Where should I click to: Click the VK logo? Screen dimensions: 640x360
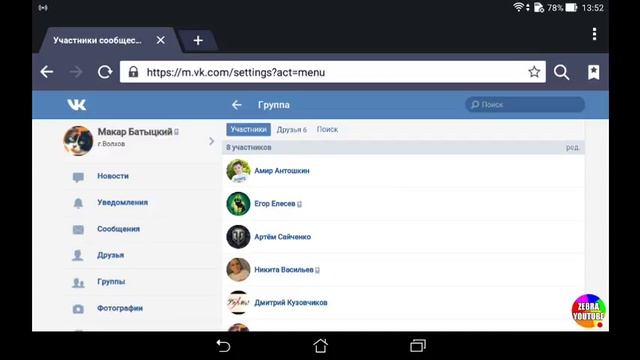[x=76, y=105]
